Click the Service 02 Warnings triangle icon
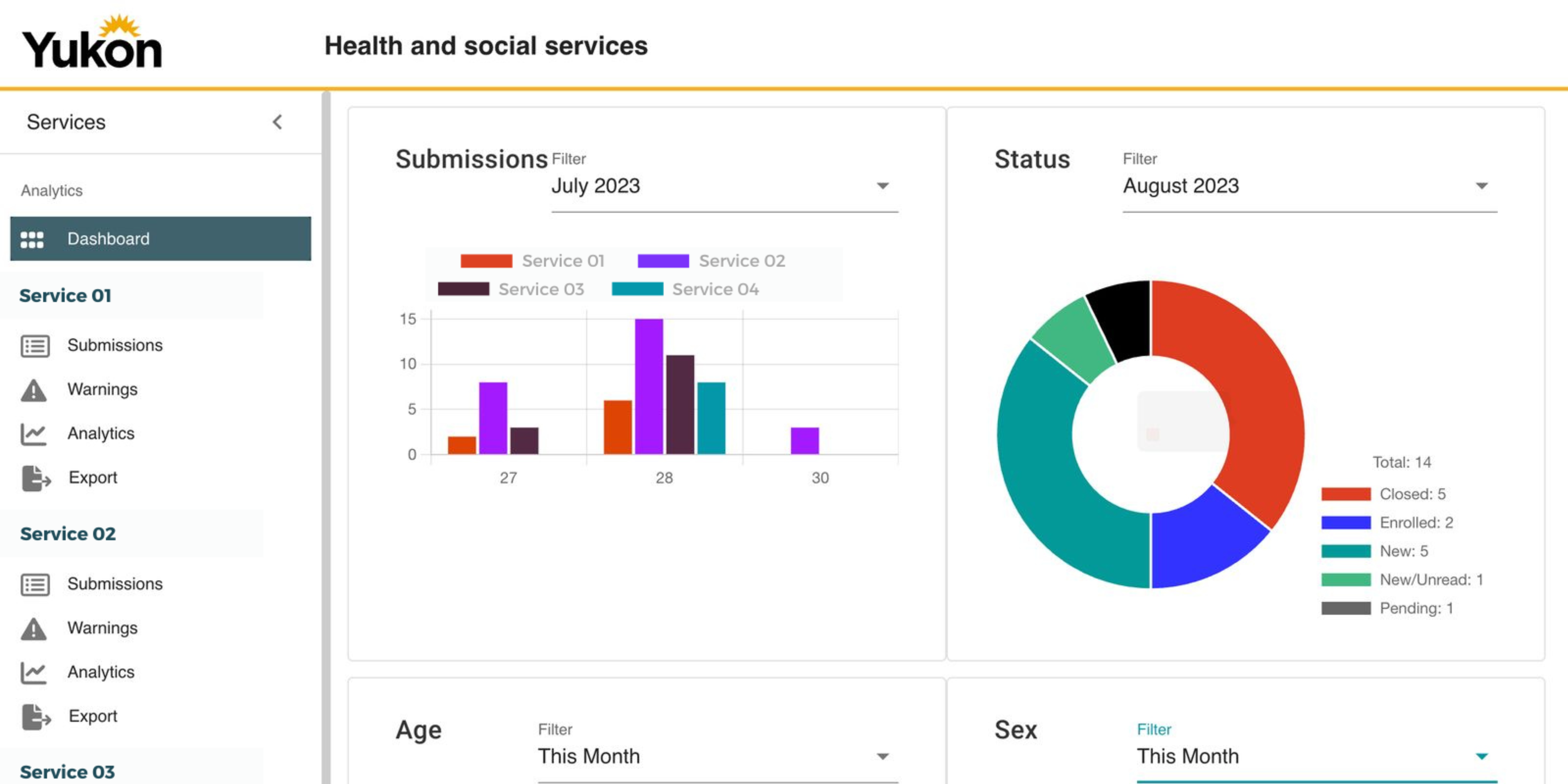This screenshot has width=1568, height=784. tap(34, 629)
